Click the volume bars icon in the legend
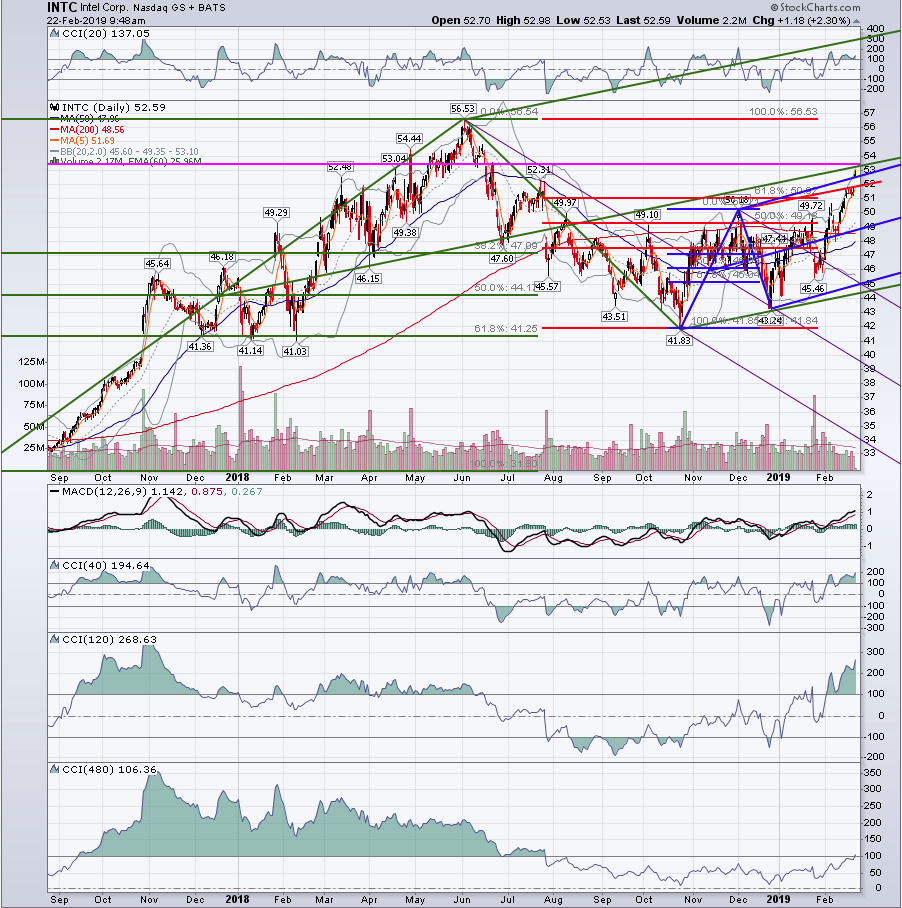The height and width of the screenshot is (908, 902). click(x=54, y=160)
